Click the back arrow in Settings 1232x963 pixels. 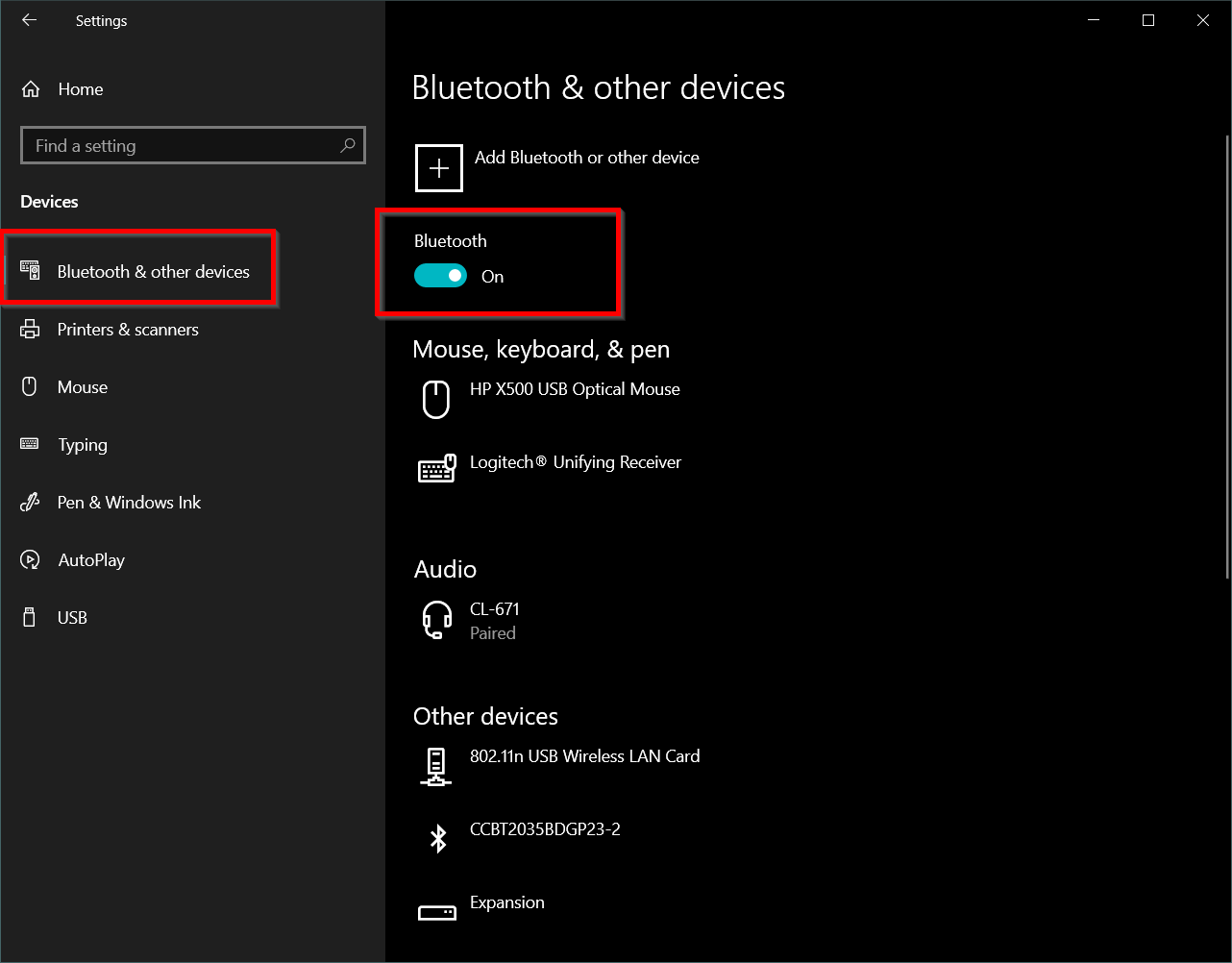coord(29,19)
